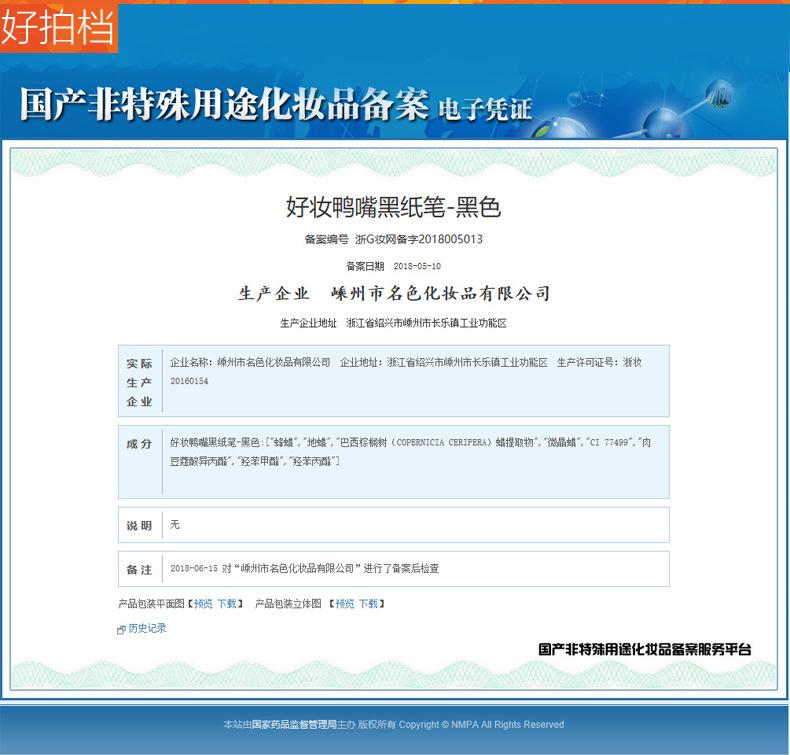This screenshot has height=755, width=790.
Task: Click the ingredients list text with CI 77499
Action: tap(411, 452)
